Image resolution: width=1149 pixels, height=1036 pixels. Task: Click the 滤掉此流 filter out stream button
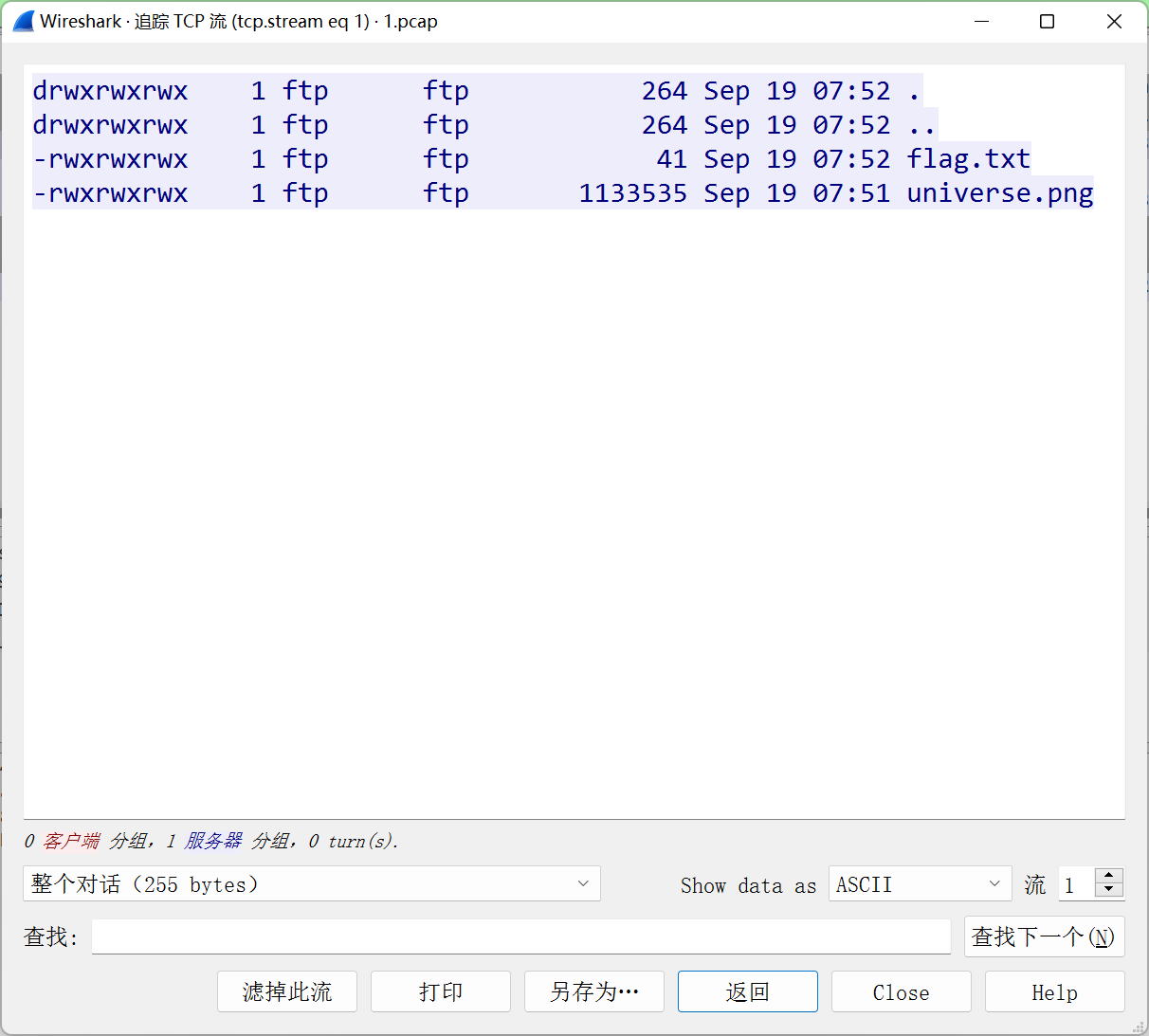(286, 991)
